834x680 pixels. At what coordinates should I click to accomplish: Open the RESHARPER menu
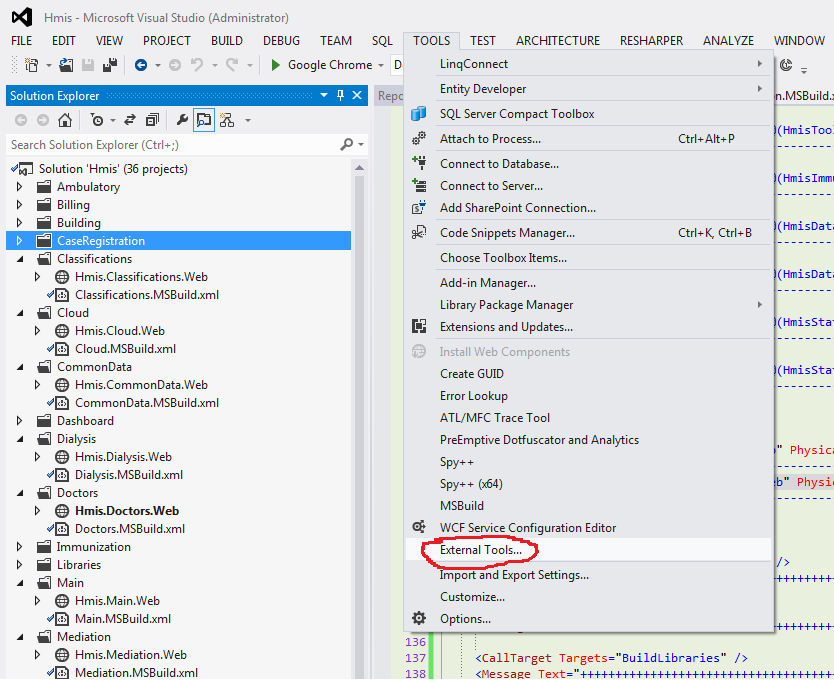651,41
